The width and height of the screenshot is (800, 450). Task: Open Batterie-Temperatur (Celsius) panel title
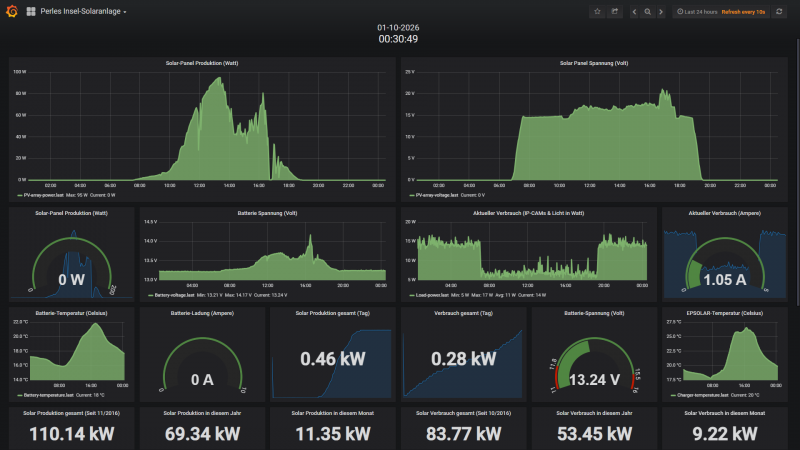click(x=71, y=313)
